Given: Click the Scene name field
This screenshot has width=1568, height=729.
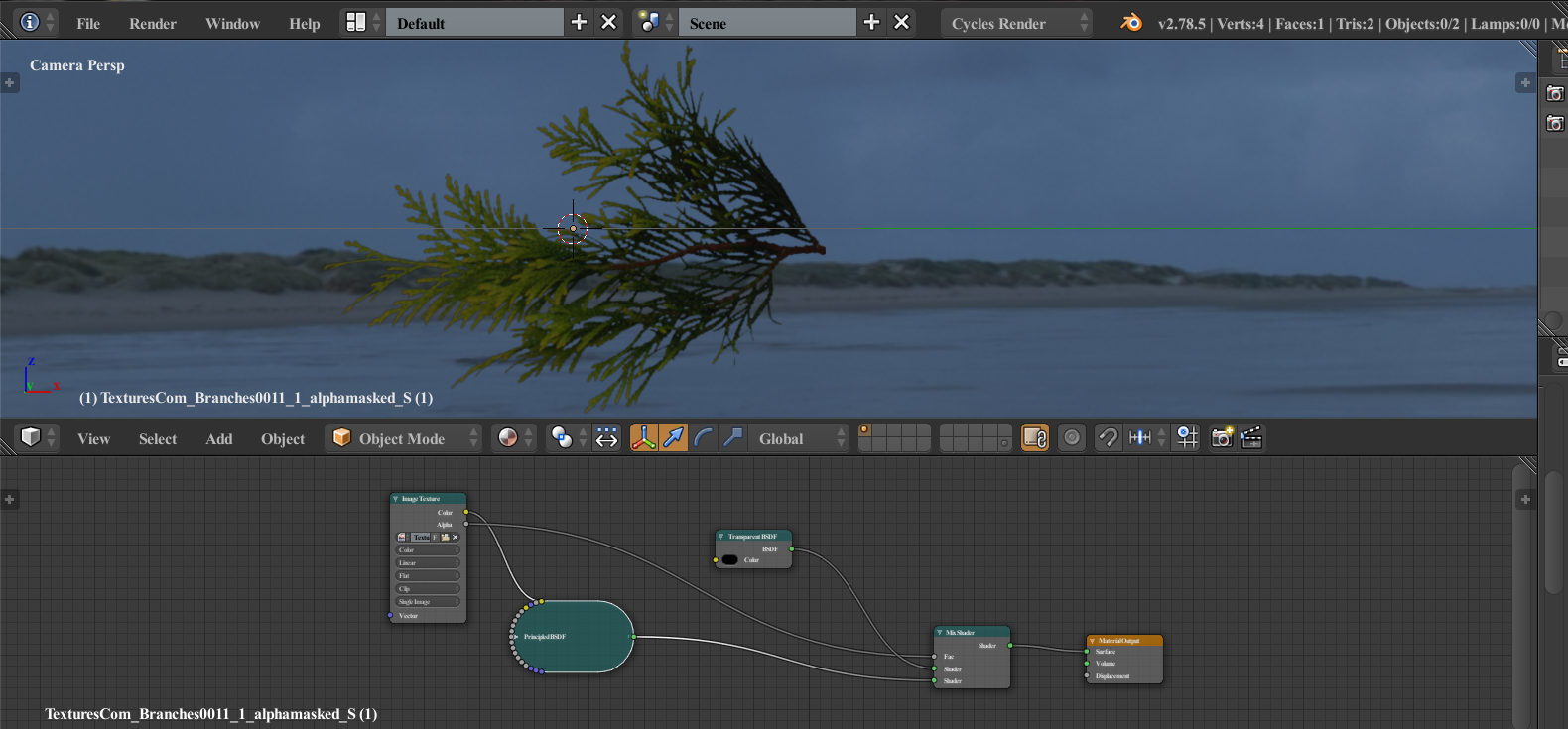Looking at the screenshot, I should pos(766,22).
